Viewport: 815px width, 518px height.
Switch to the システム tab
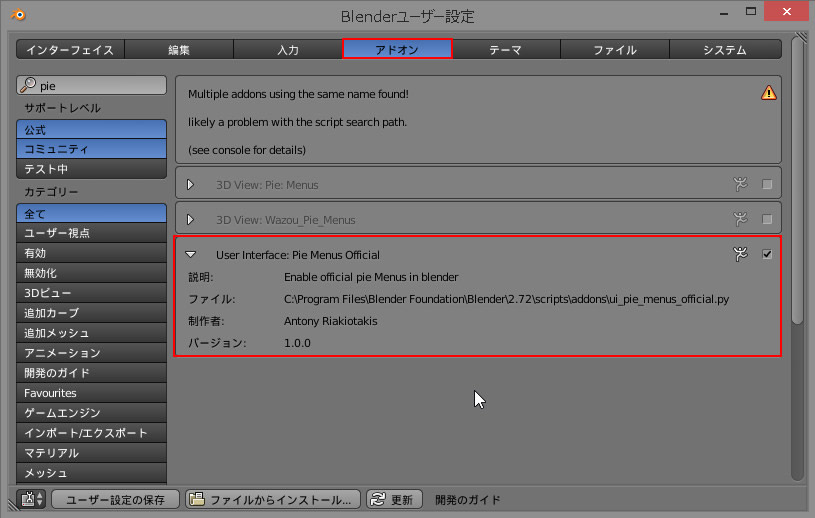coord(726,49)
